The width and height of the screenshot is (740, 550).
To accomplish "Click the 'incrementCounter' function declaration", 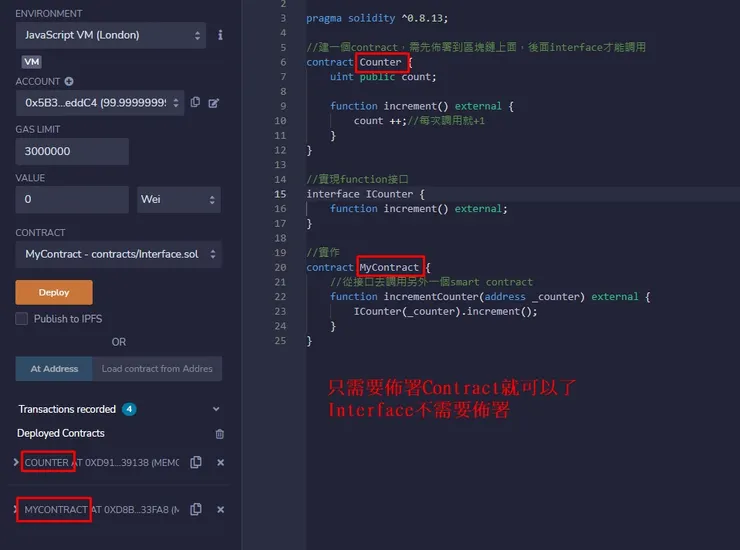I will pos(490,296).
